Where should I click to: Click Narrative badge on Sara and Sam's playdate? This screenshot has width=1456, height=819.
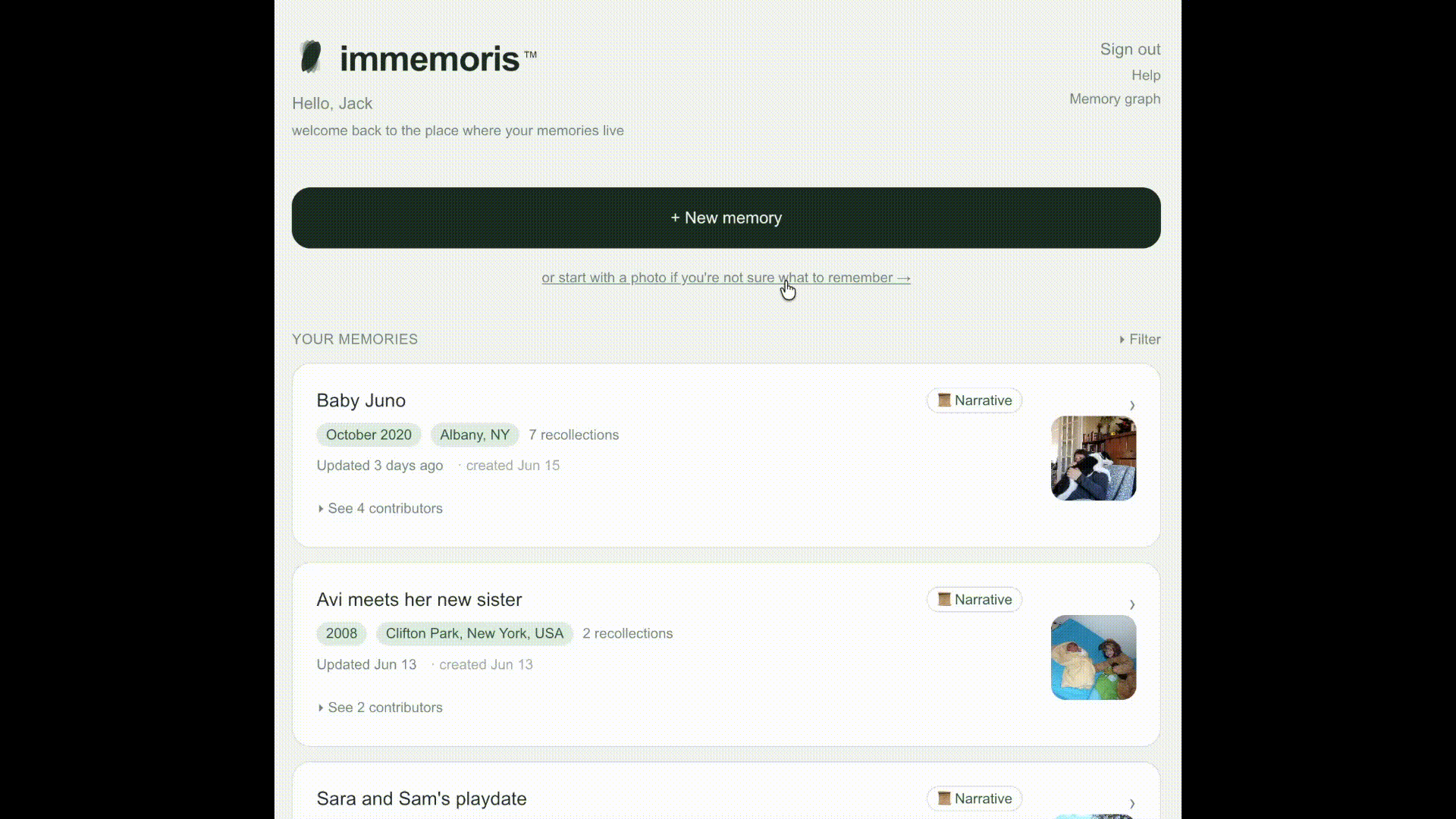pyautogui.click(x=974, y=799)
